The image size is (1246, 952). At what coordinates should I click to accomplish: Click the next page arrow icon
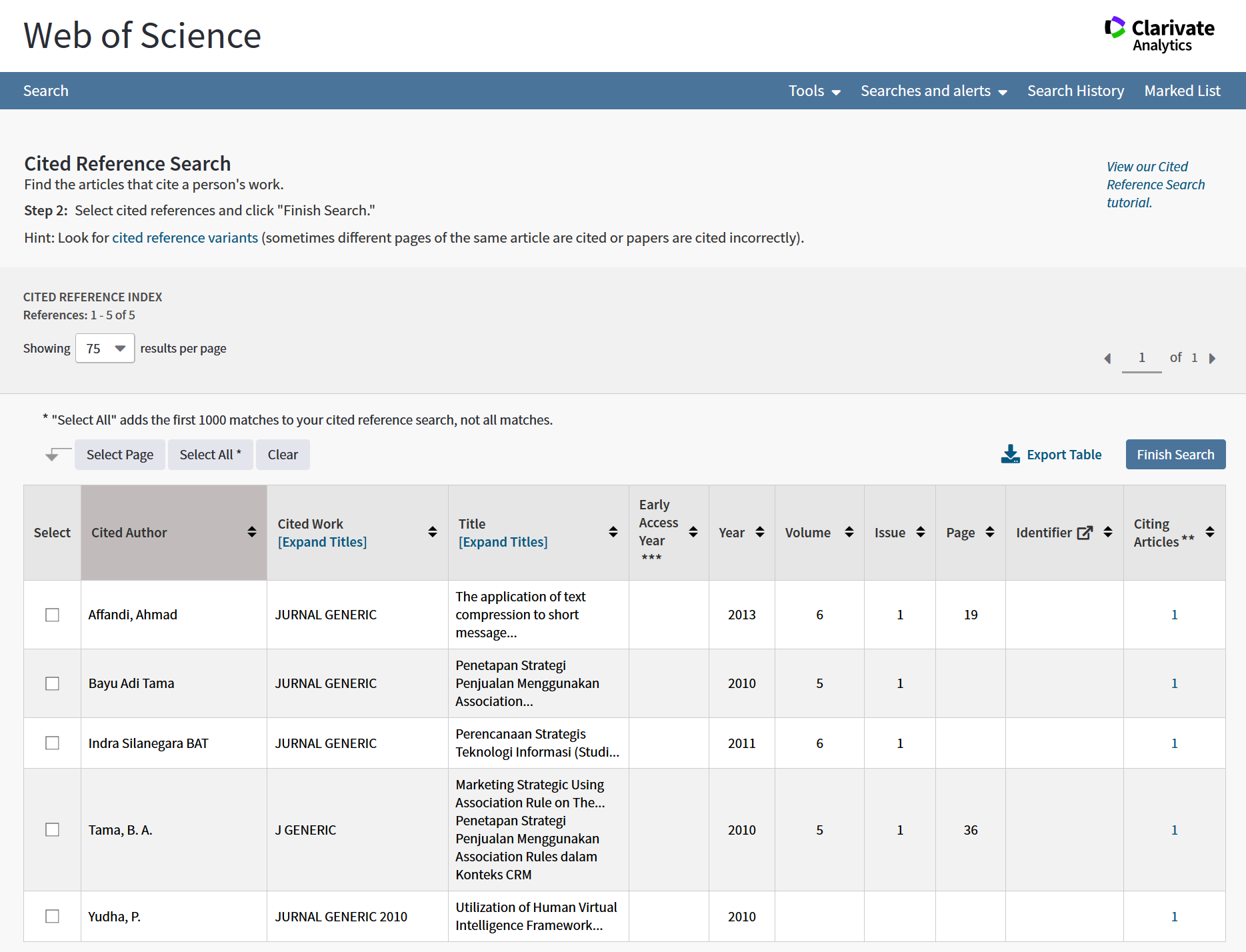[1212, 359]
